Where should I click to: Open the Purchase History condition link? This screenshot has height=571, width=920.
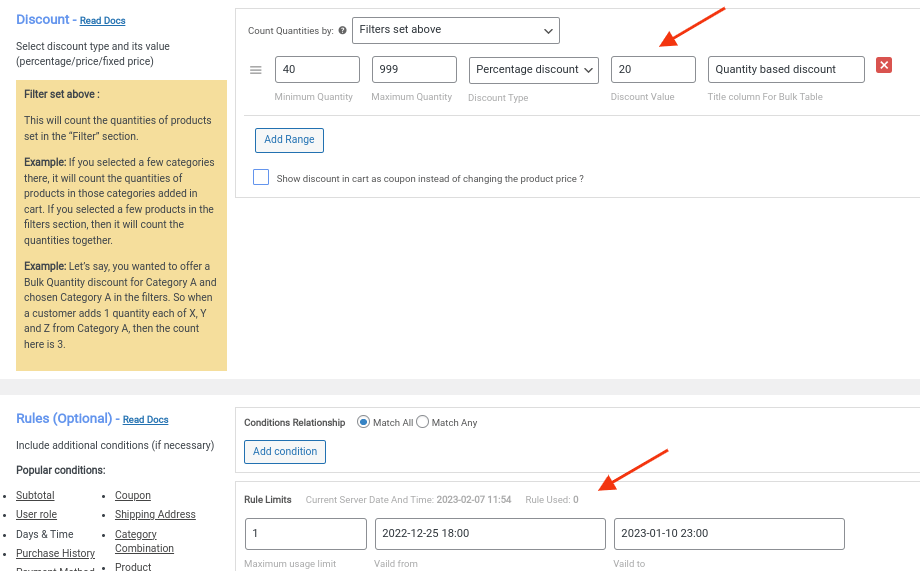[55, 553]
